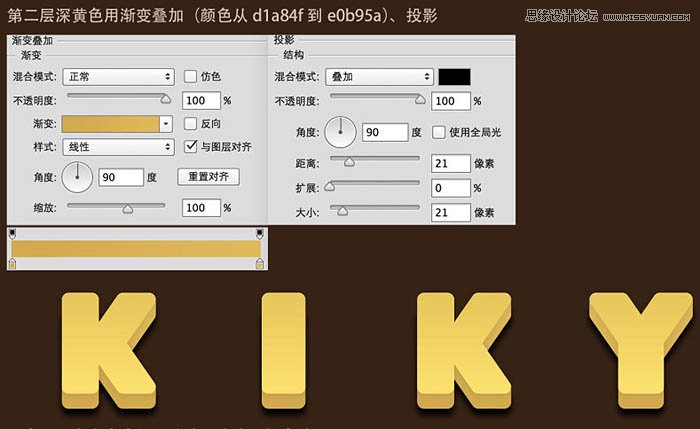Open gradient picker dropdown arrow

click(x=166, y=124)
